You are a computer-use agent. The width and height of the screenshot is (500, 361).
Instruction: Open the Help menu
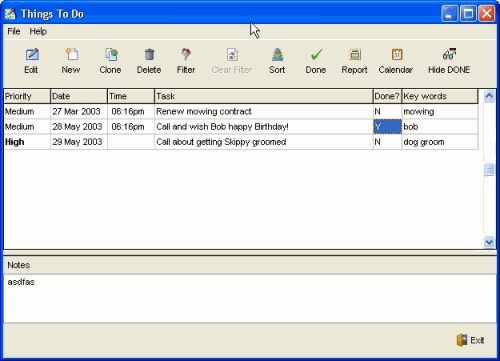[38, 31]
